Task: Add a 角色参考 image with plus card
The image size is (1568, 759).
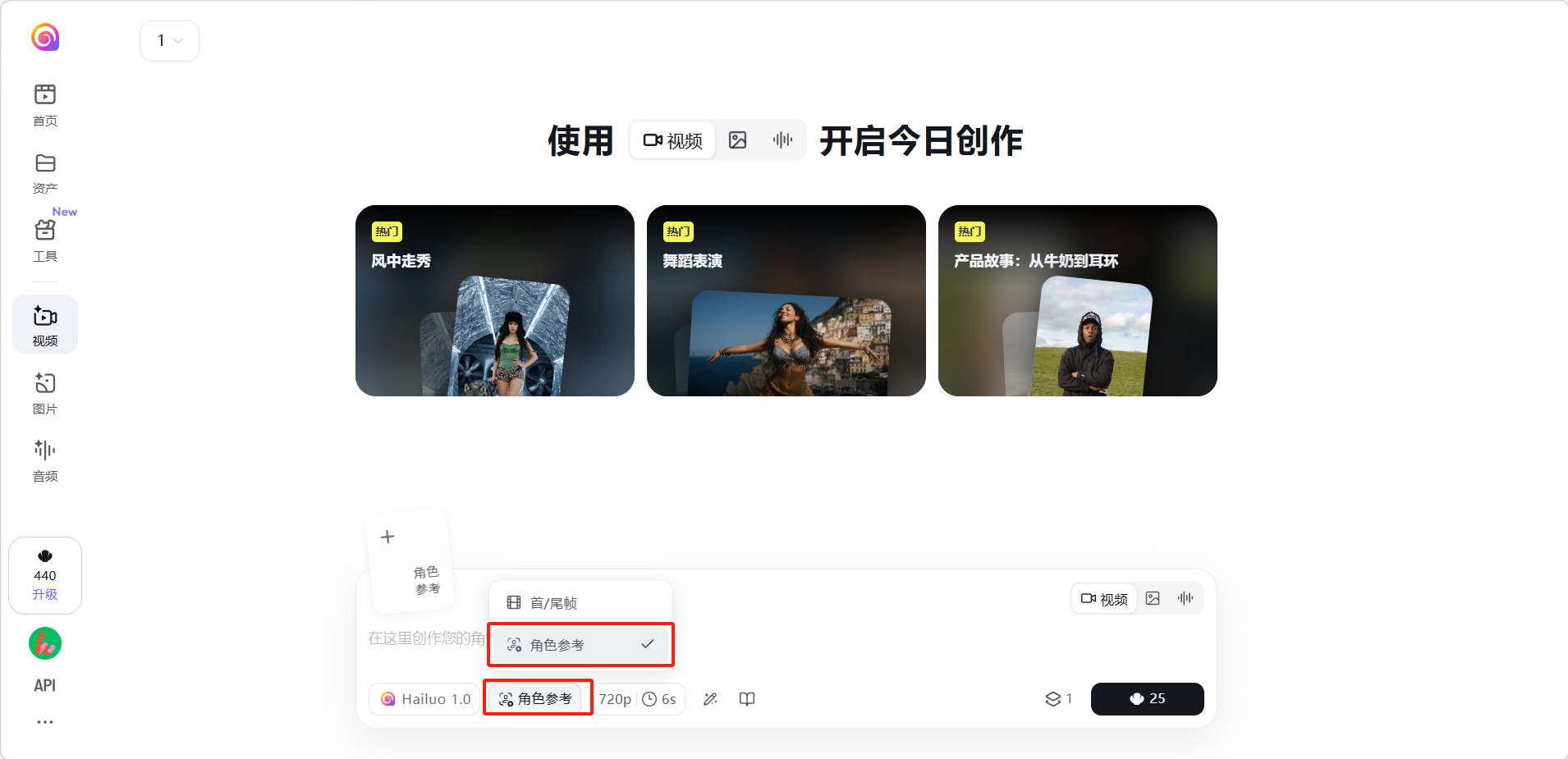Action: pos(409,561)
